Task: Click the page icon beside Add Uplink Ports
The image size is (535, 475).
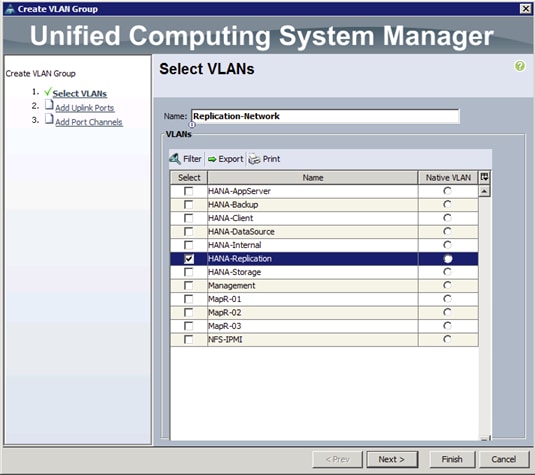Action: tap(49, 105)
